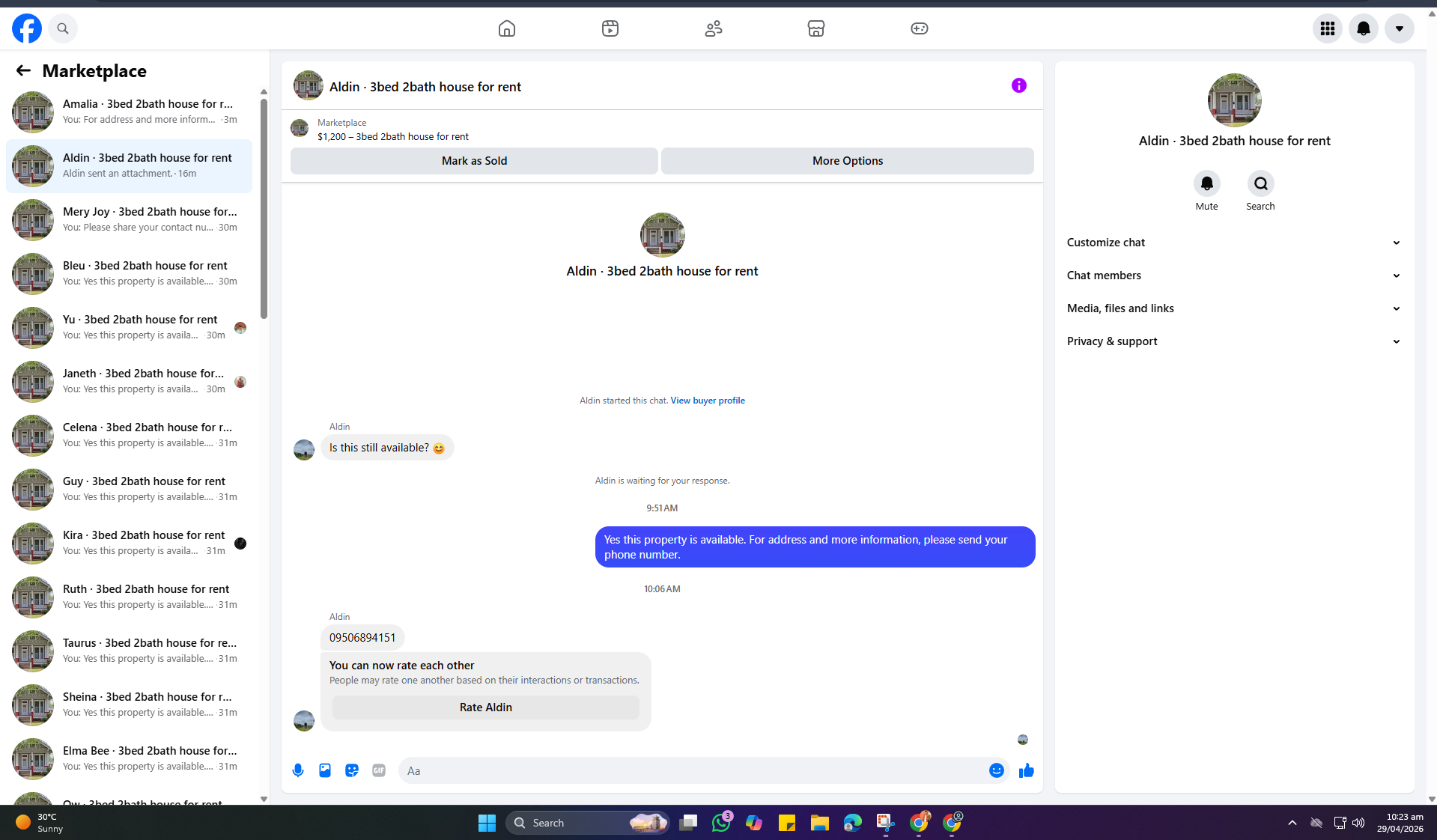Click the Facebook logo icon
The image size is (1437, 840).
coord(27,28)
